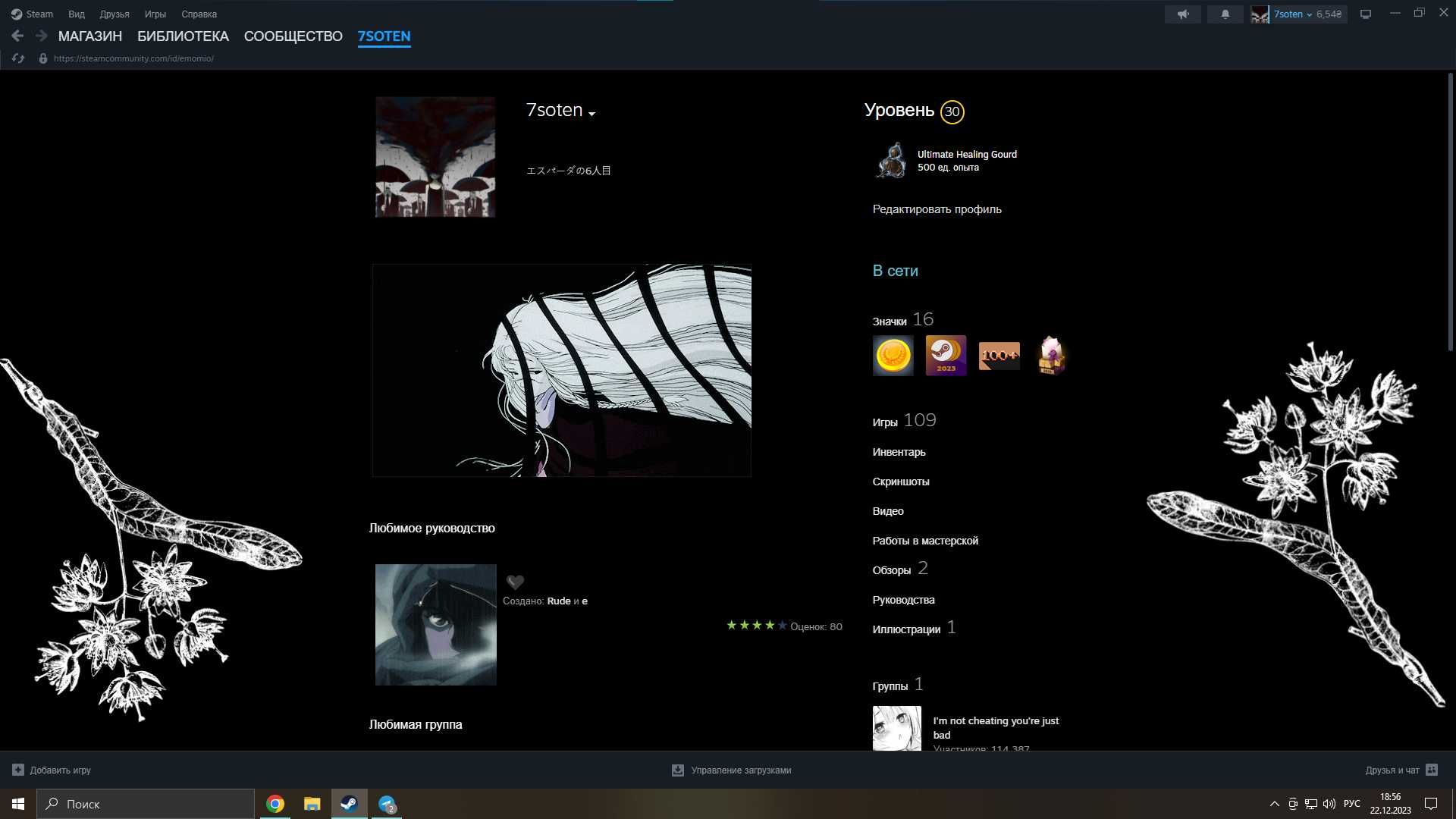1456x819 pixels.
Task: Open Windows notification center icon
Action: (1431, 804)
